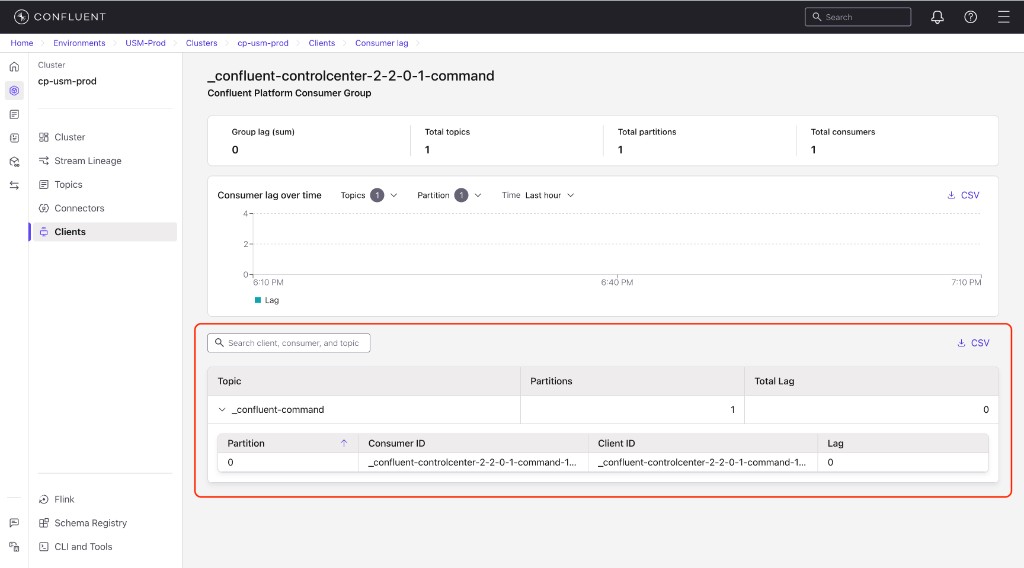Click the two-arrows icon in left rail
This screenshot has height=568, width=1024.
[x=14, y=185]
